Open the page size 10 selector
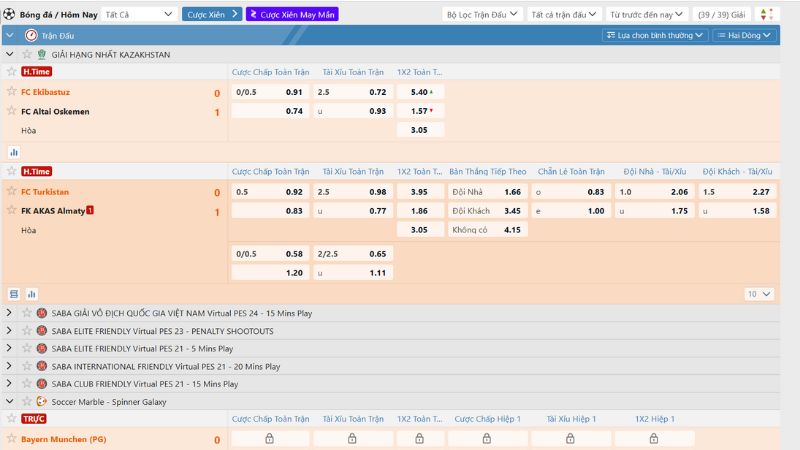The height and width of the screenshot is (450, 800). 760,294
